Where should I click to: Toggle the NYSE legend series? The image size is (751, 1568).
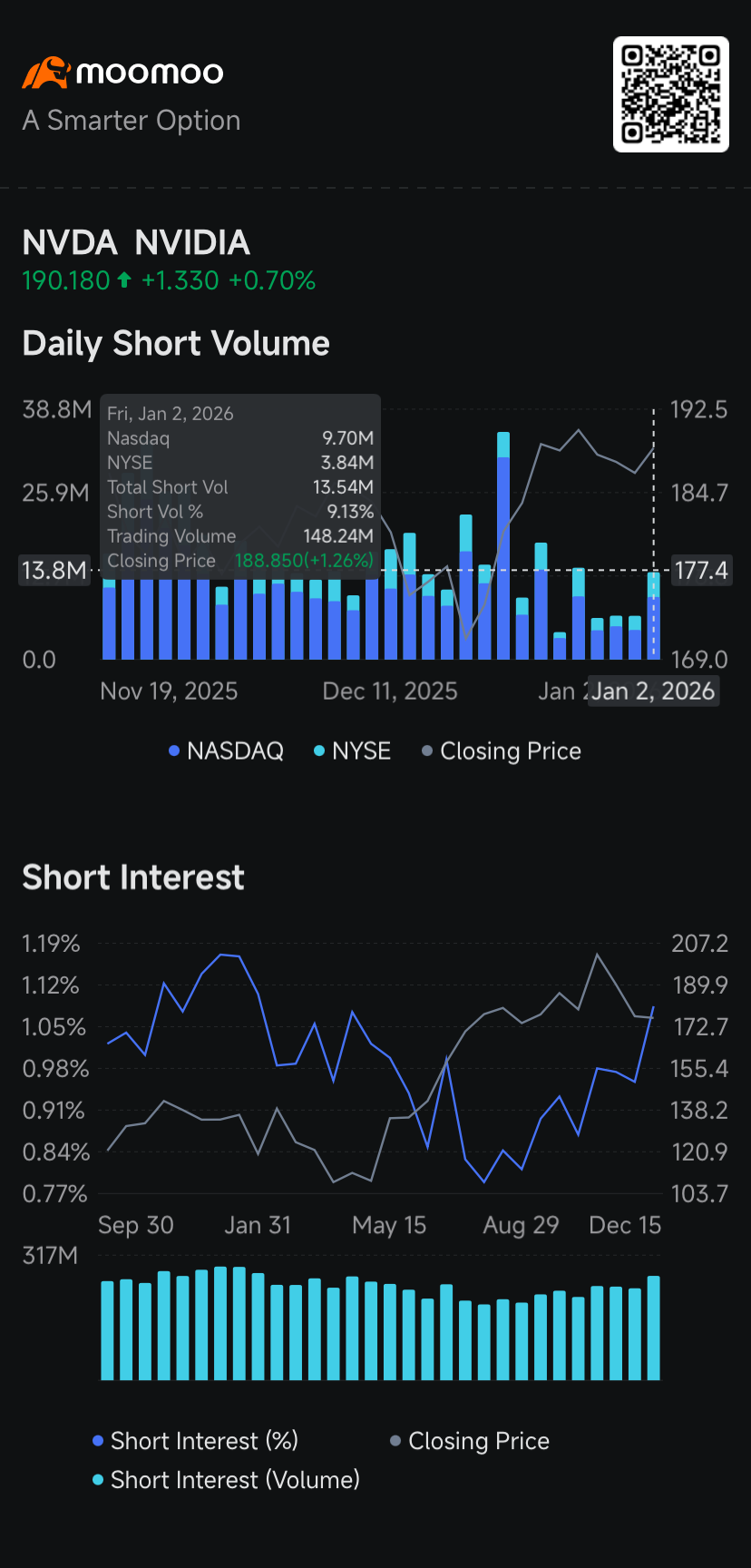click(352, 751)
